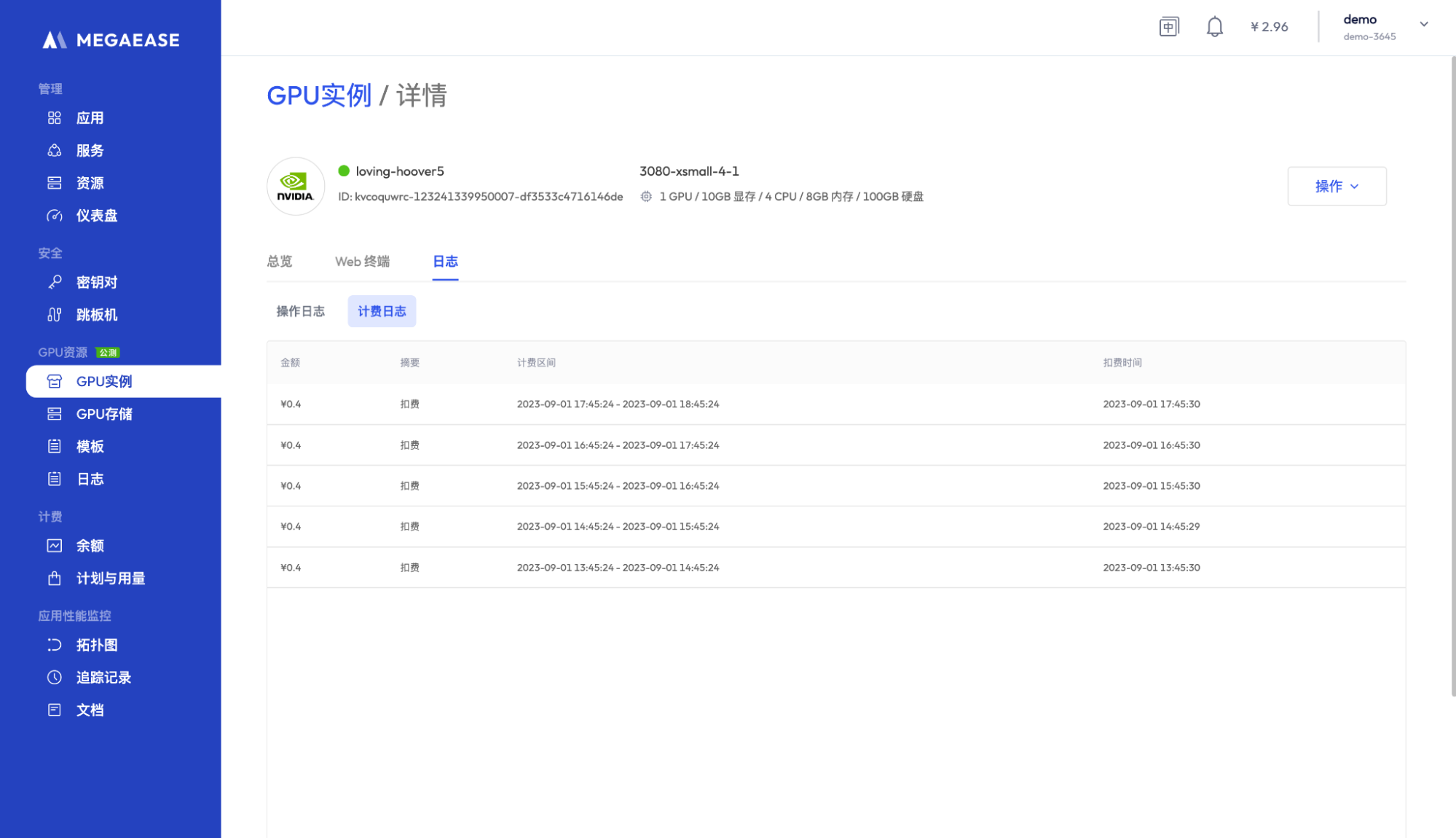Screen dimensions: 1456x838
Task: Show the 操作日志 operation log
Action: click(x=301, y=311)
